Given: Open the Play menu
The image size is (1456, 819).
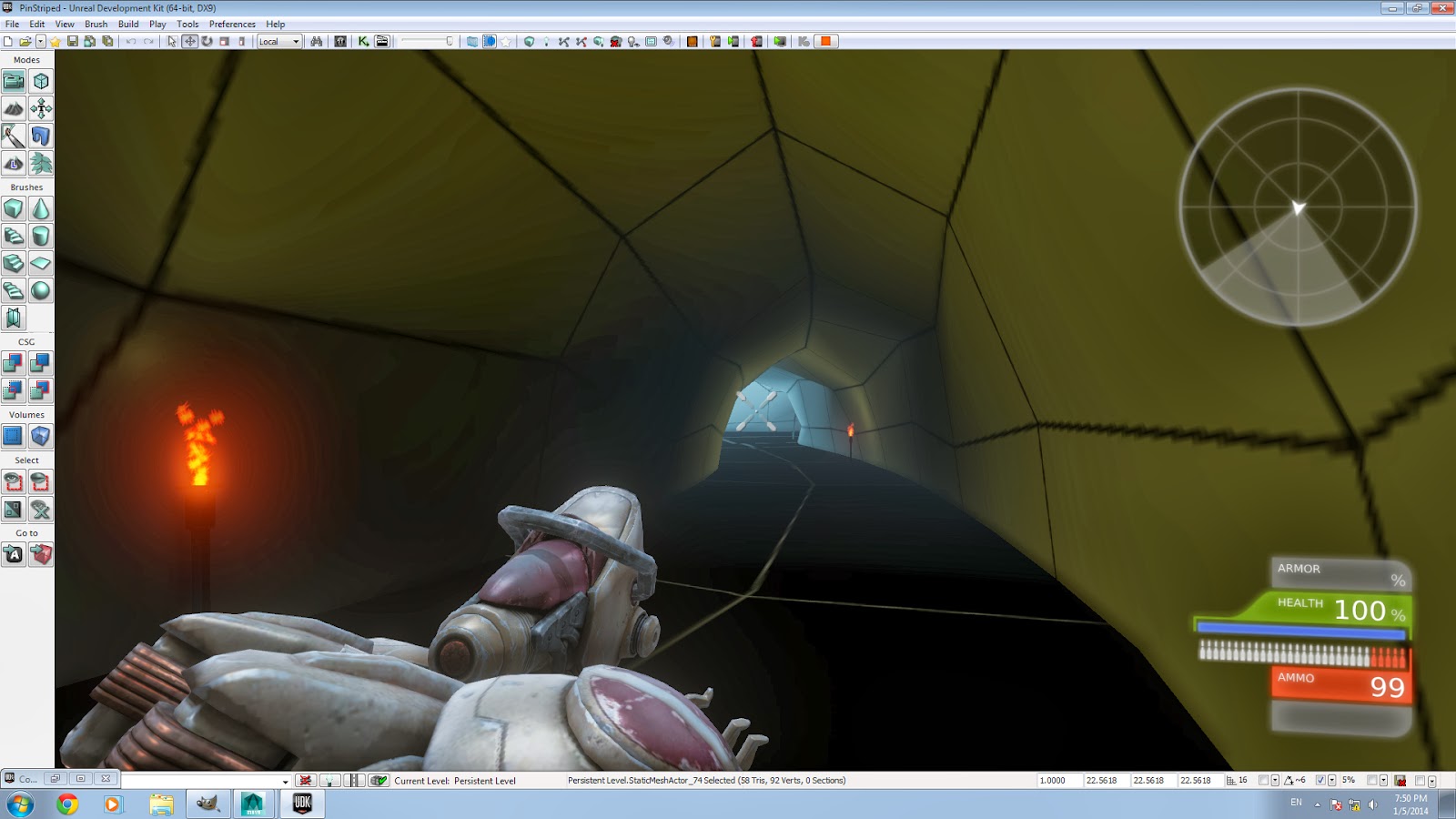Looking at the screenshot, I should [157, 25].
